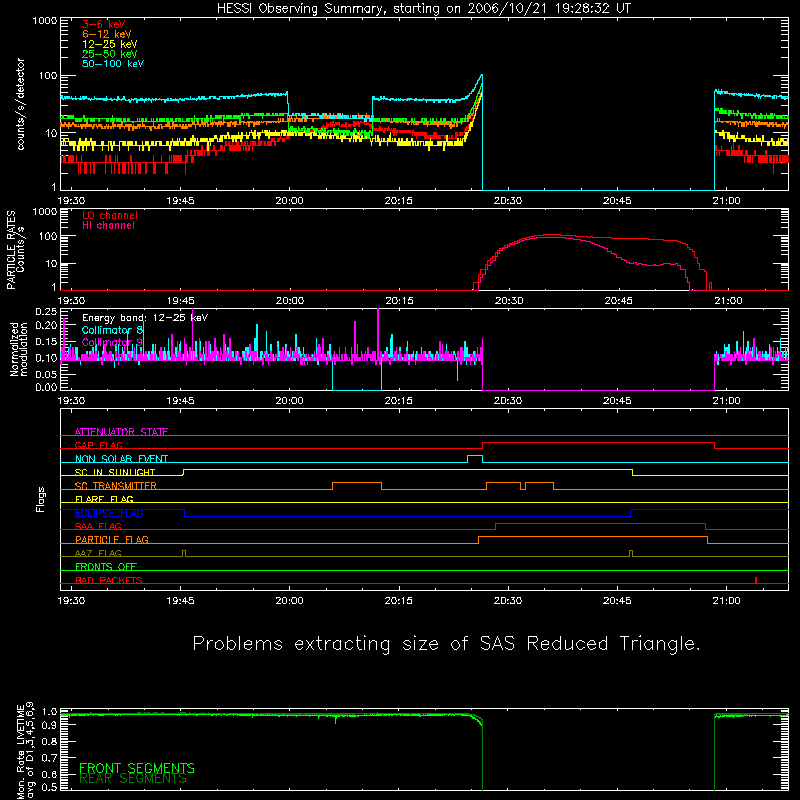
Task: Click the REAR SEGMENTS legend label
Action: (133, 779)
